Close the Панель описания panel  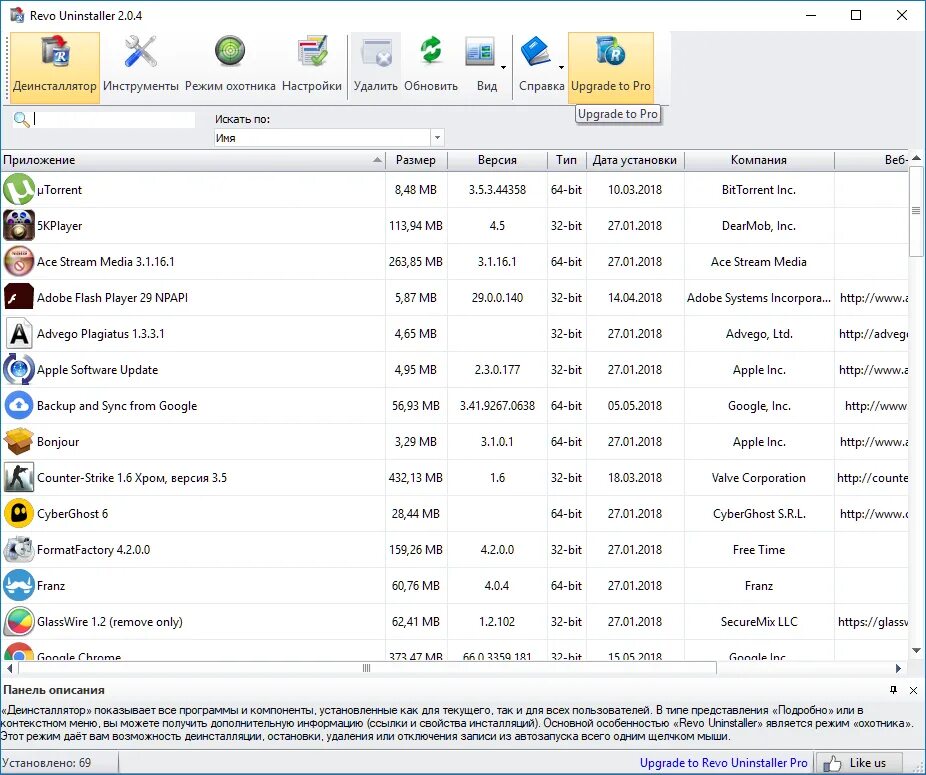click(914, 690)
